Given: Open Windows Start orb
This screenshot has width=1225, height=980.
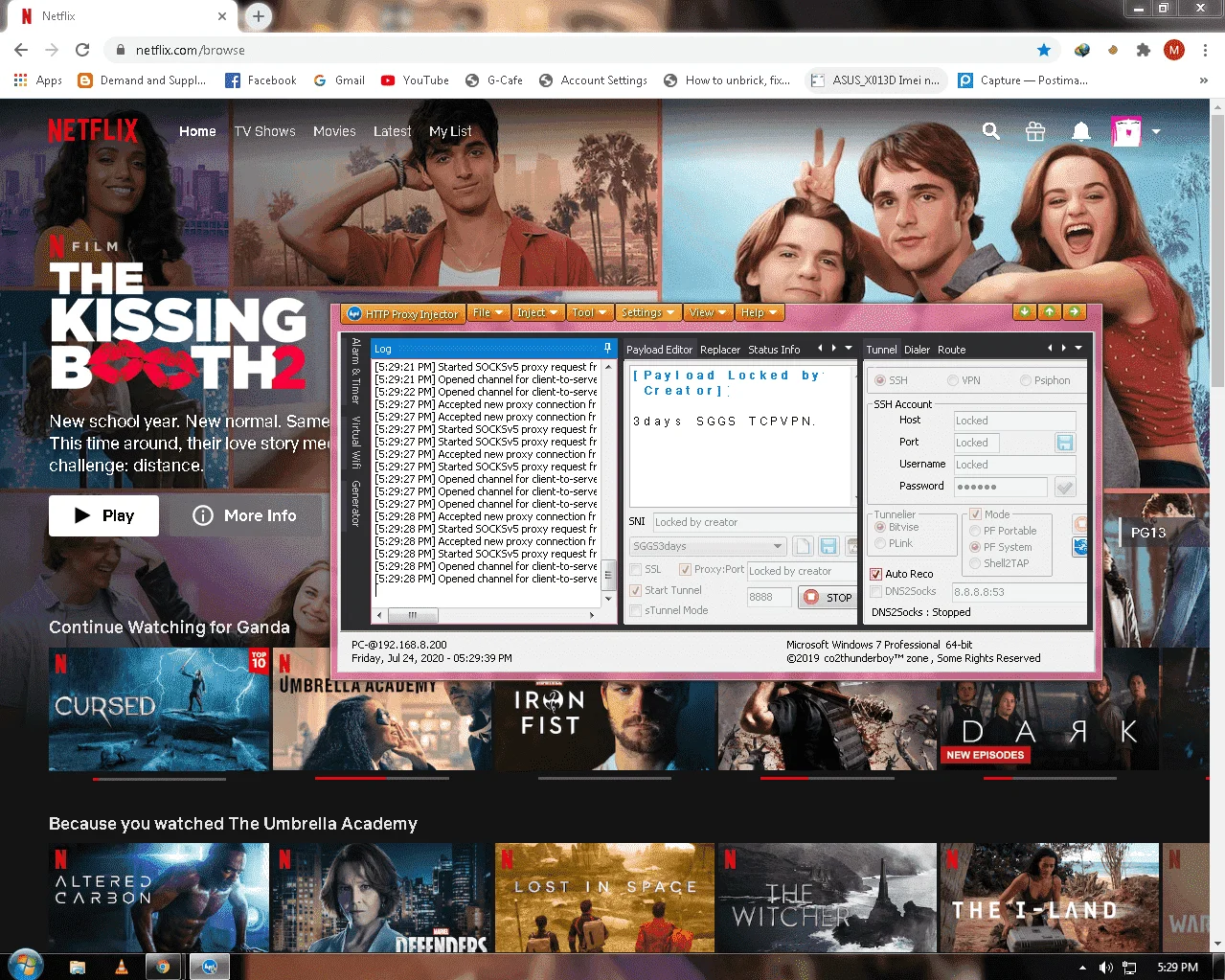Looking at the screenshot, I should pyautogui.click(x=25, y=966).
